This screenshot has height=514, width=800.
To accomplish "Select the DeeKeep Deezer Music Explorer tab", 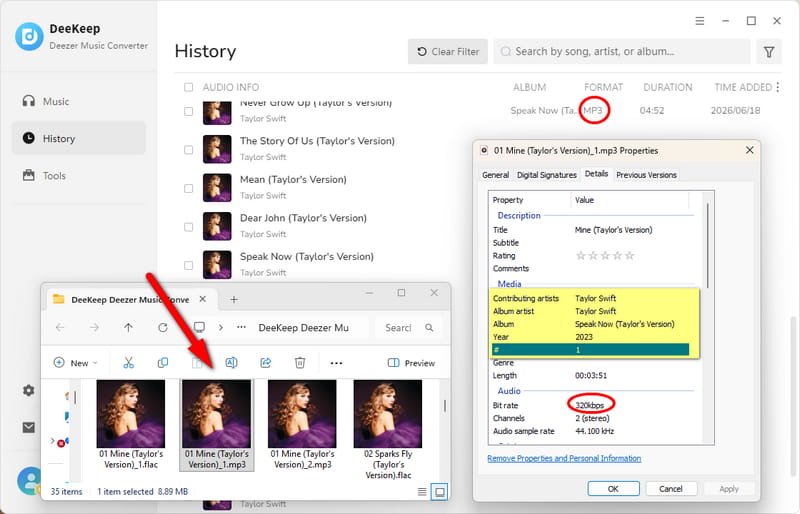I will 131,300.
